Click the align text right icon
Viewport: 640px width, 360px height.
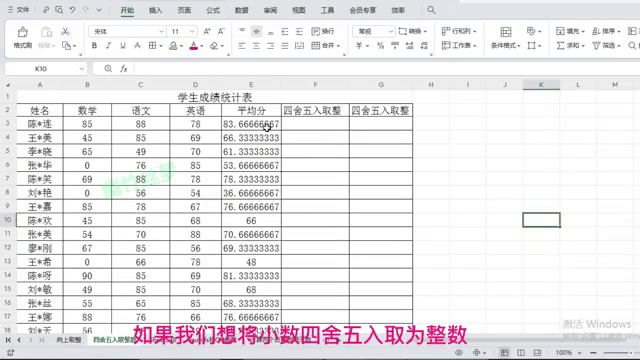[x=271, y=46]
